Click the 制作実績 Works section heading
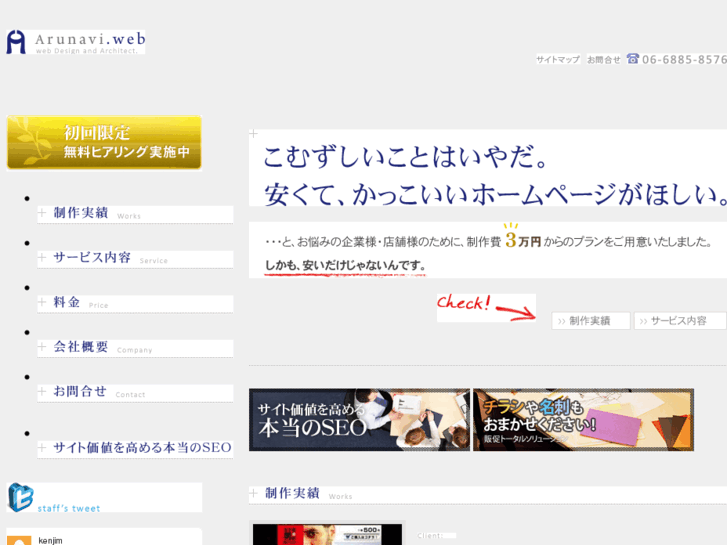 pos(488,494)
